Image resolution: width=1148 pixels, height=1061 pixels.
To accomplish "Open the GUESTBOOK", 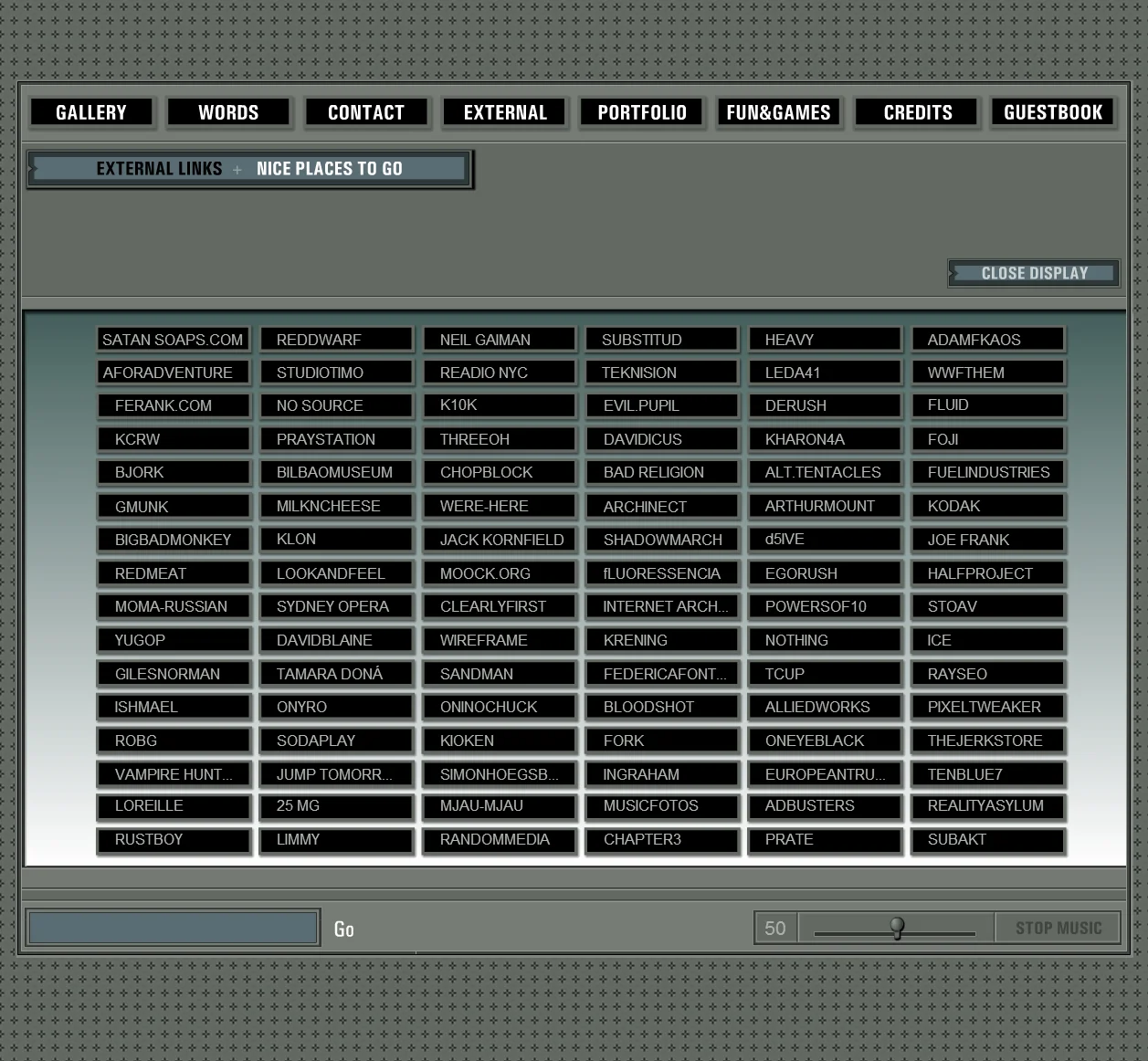I will pyautogui.click(x=1053, y=112).
